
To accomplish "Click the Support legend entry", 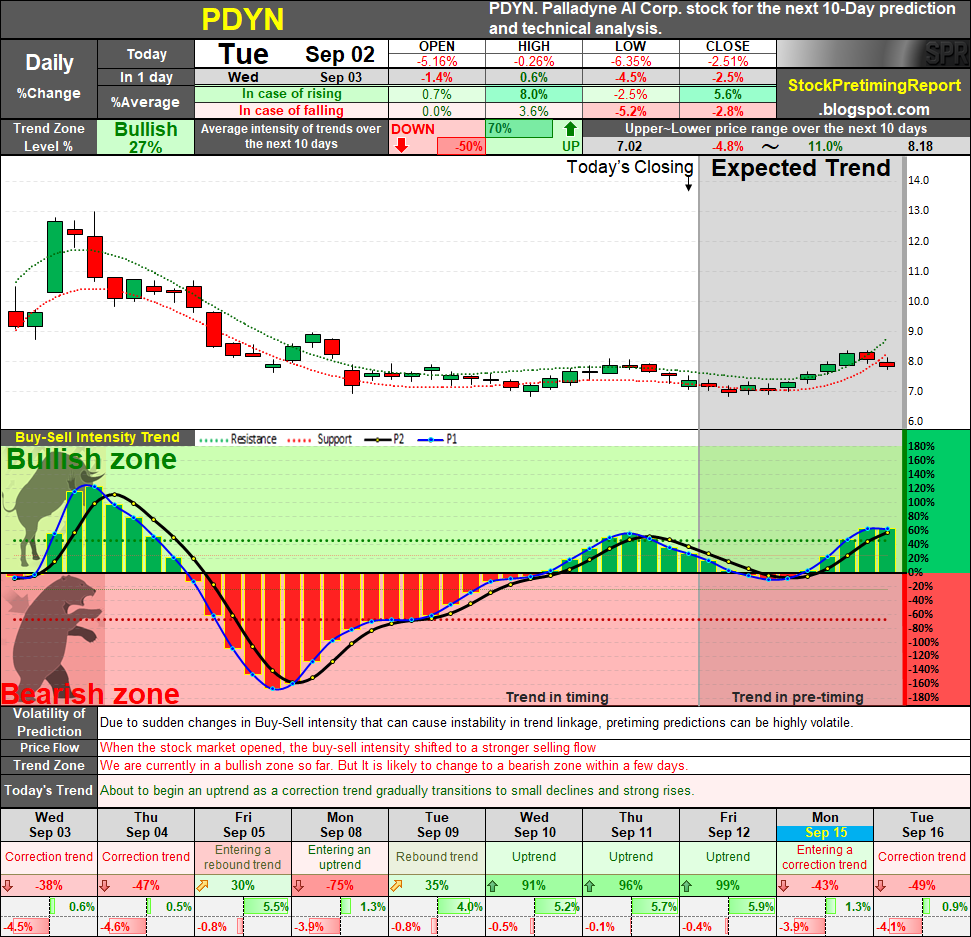I will pyautogui.click(x=320, y=439).
